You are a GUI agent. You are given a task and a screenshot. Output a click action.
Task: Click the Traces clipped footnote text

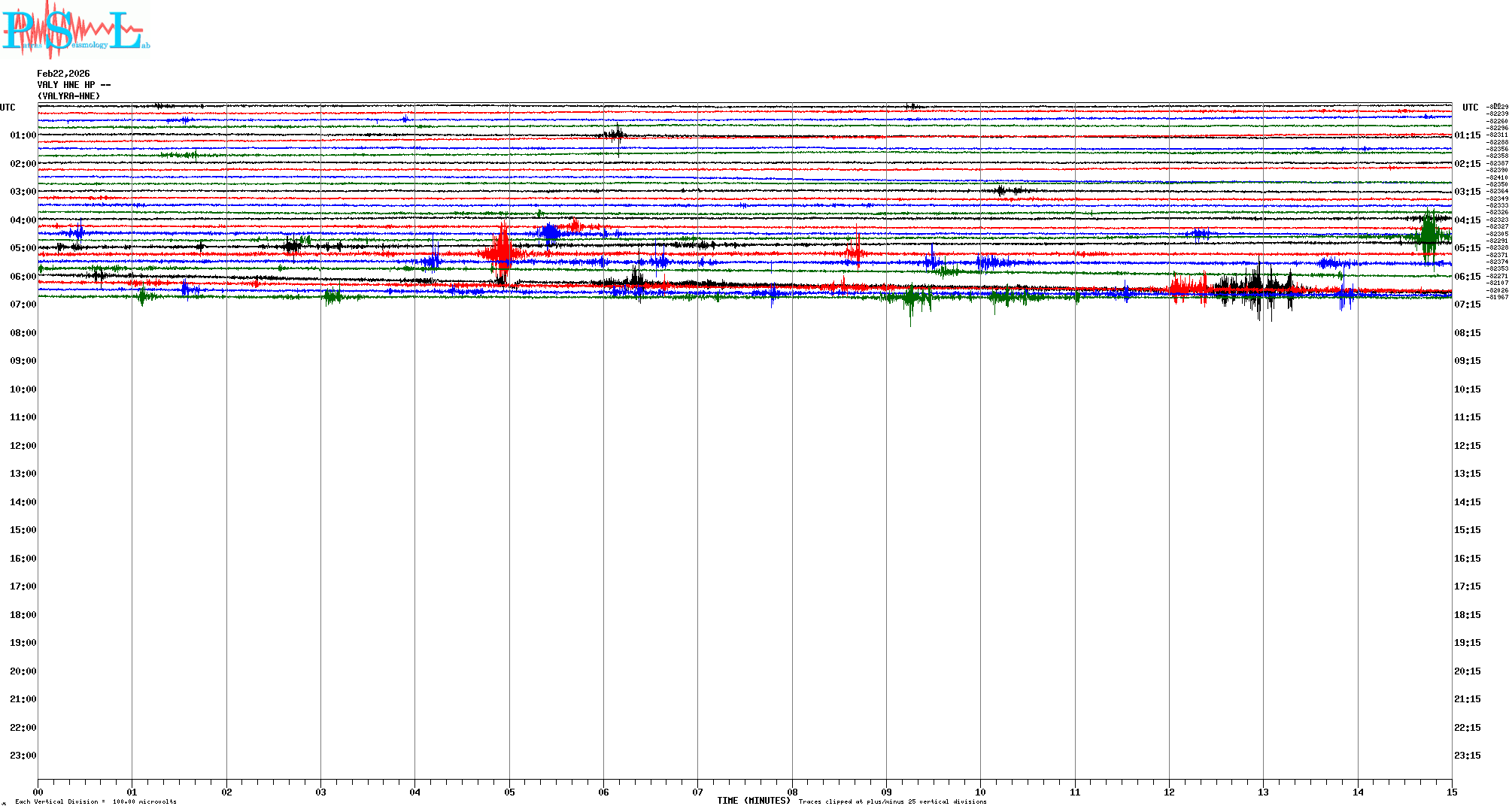tap(892, 801)
